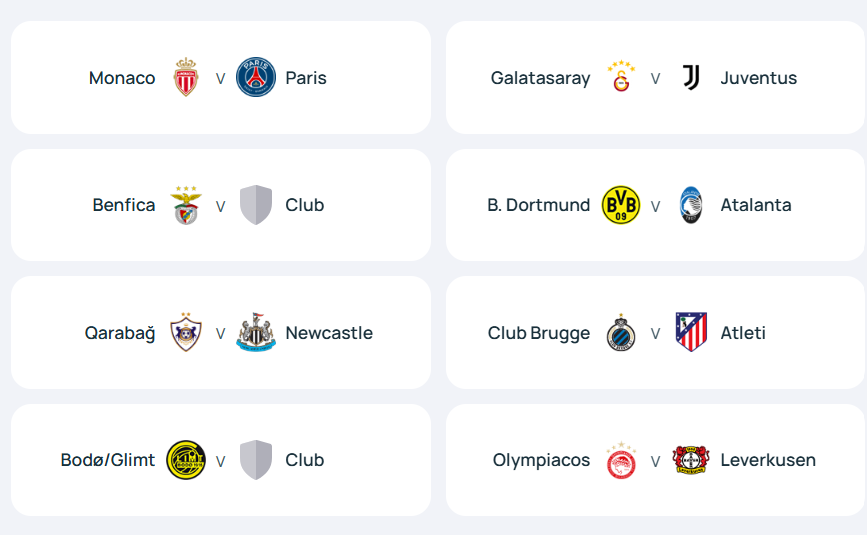The image size is (867, 535).
Task: Click the Borussia Dortmund BVB badge
Action: pos(621,205)
